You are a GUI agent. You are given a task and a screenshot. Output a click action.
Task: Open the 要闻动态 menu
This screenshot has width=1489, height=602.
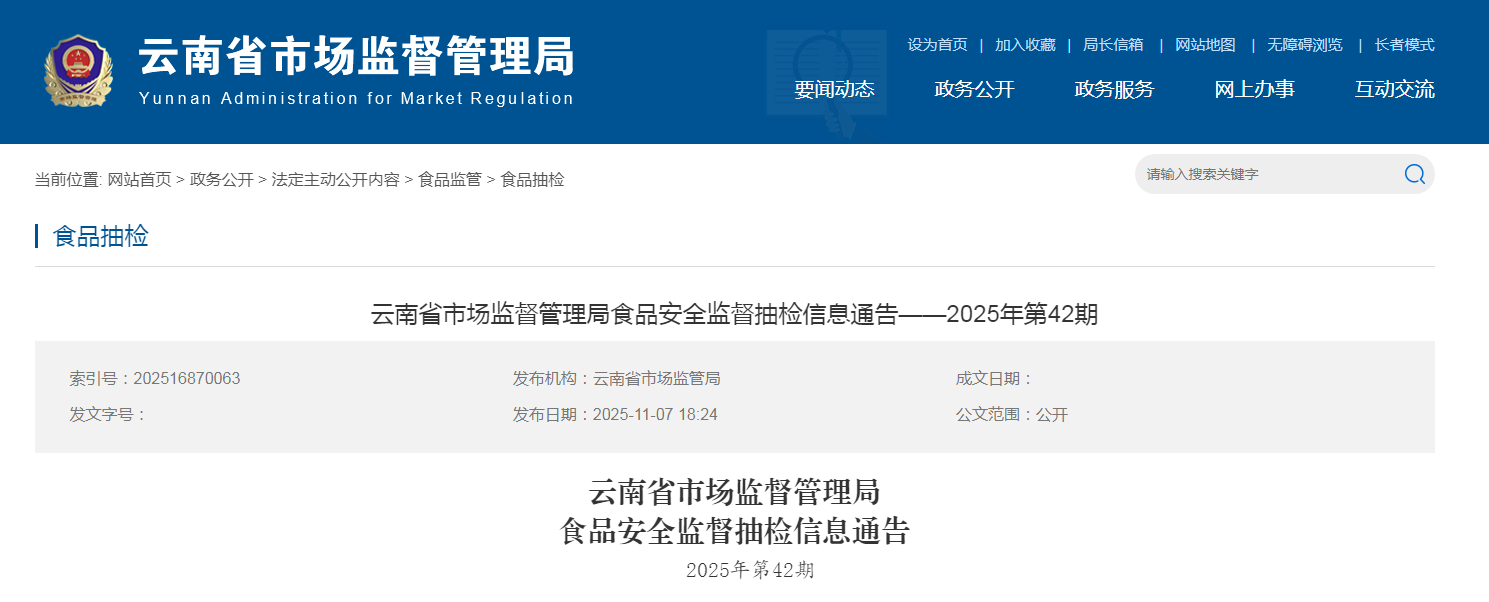click(x=834, y=89)
